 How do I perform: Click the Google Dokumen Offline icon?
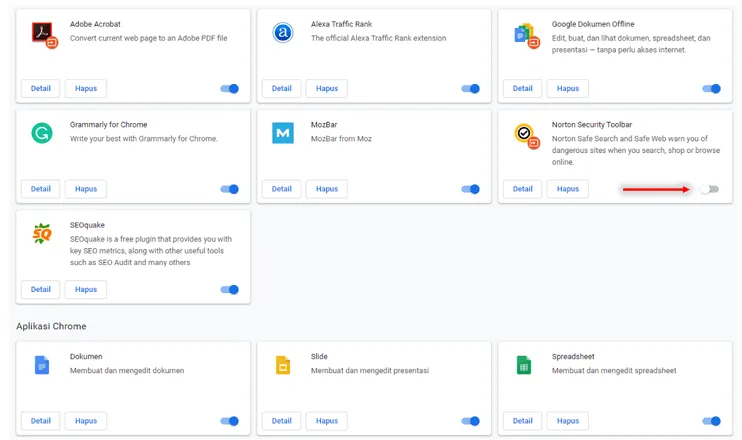[x=525, y=35]
